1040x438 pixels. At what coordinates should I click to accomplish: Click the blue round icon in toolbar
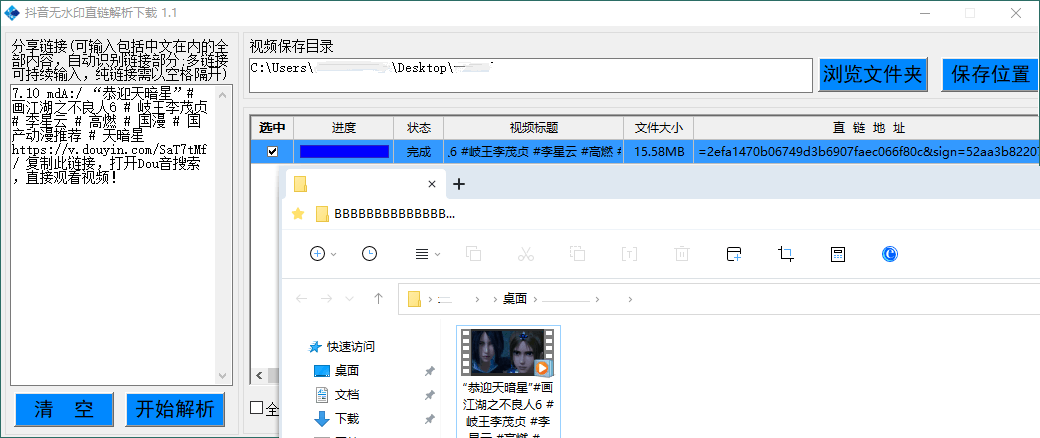point(889,254)
